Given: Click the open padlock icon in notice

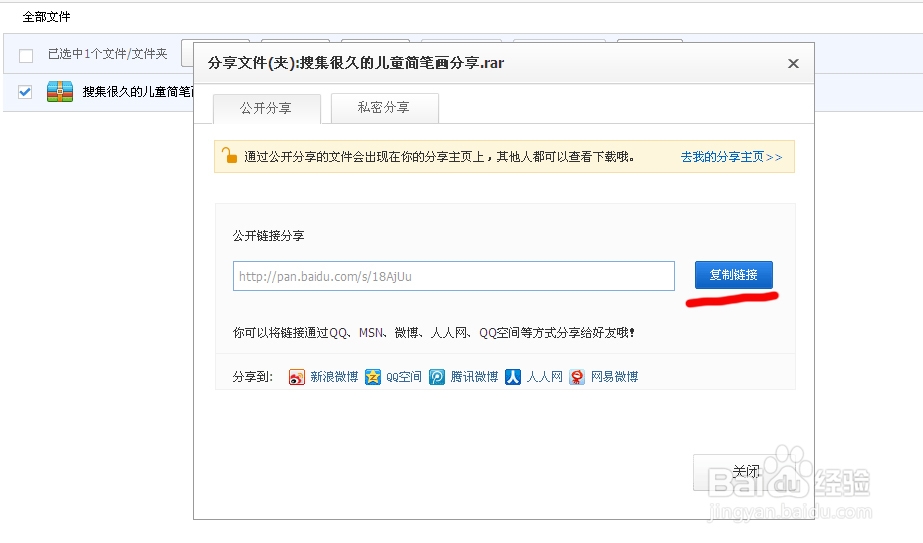Looking at the screenshot, I should click(x=229, y=155).
